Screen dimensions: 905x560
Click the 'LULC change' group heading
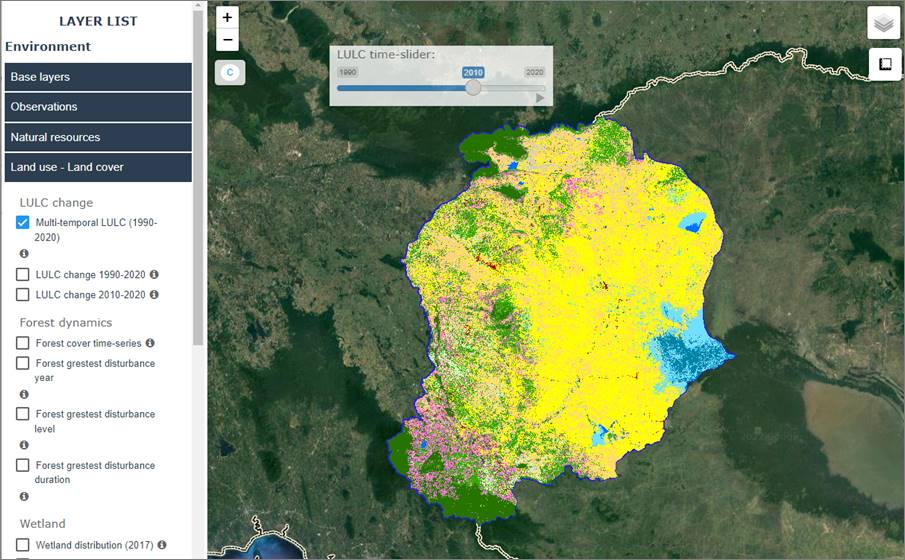[x=56, y=203]
